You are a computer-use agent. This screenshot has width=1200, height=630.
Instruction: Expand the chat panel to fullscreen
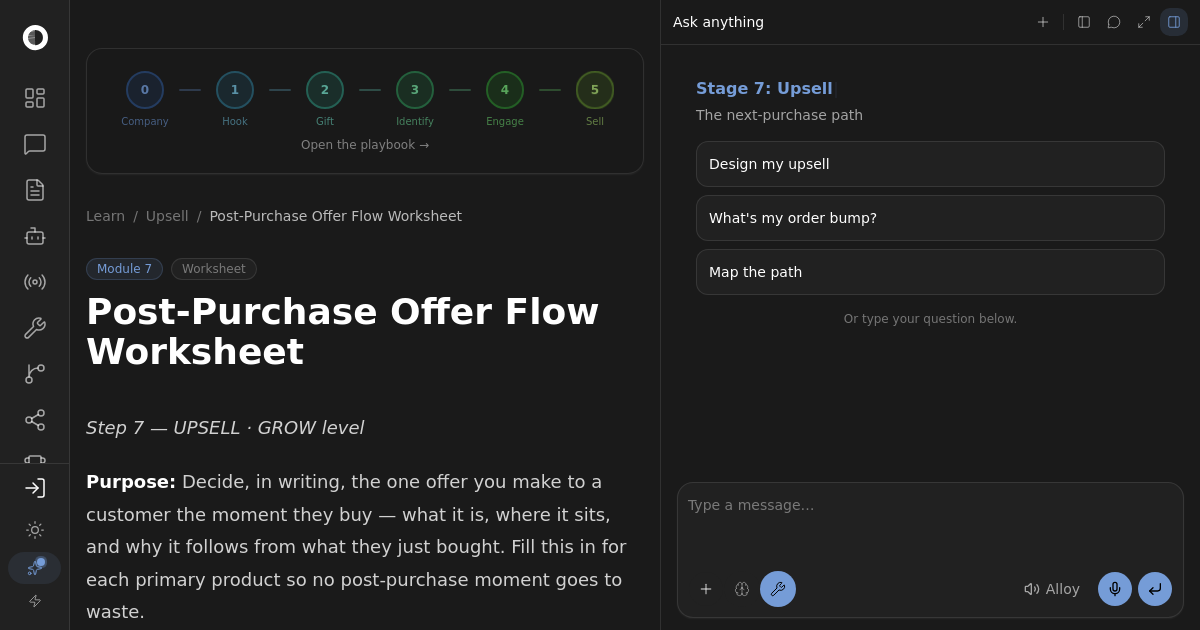pos(1144,22)
